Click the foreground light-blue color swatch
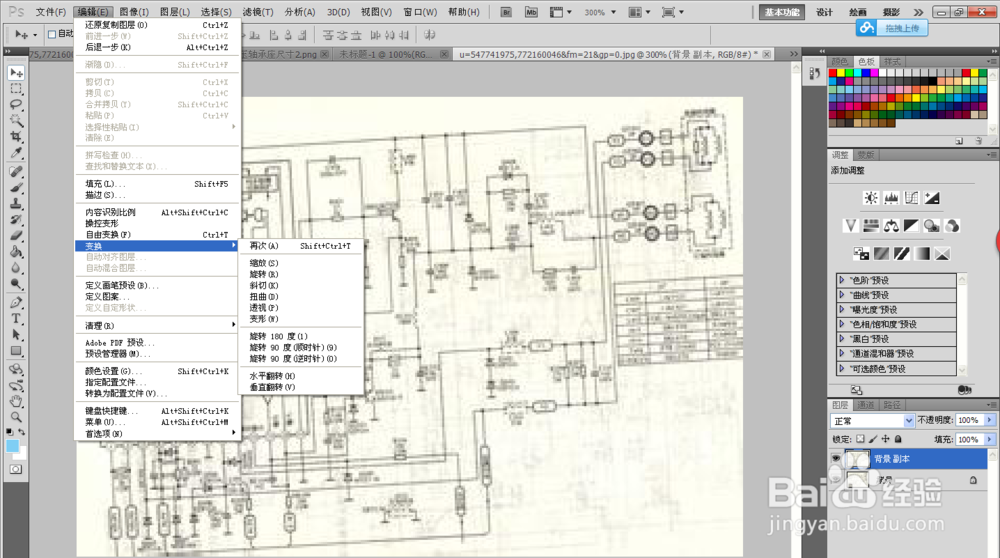 tap(13, 446)
